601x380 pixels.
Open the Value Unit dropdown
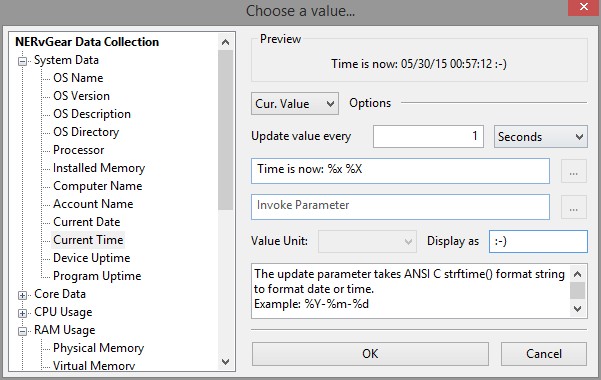(x=367, y=241)
